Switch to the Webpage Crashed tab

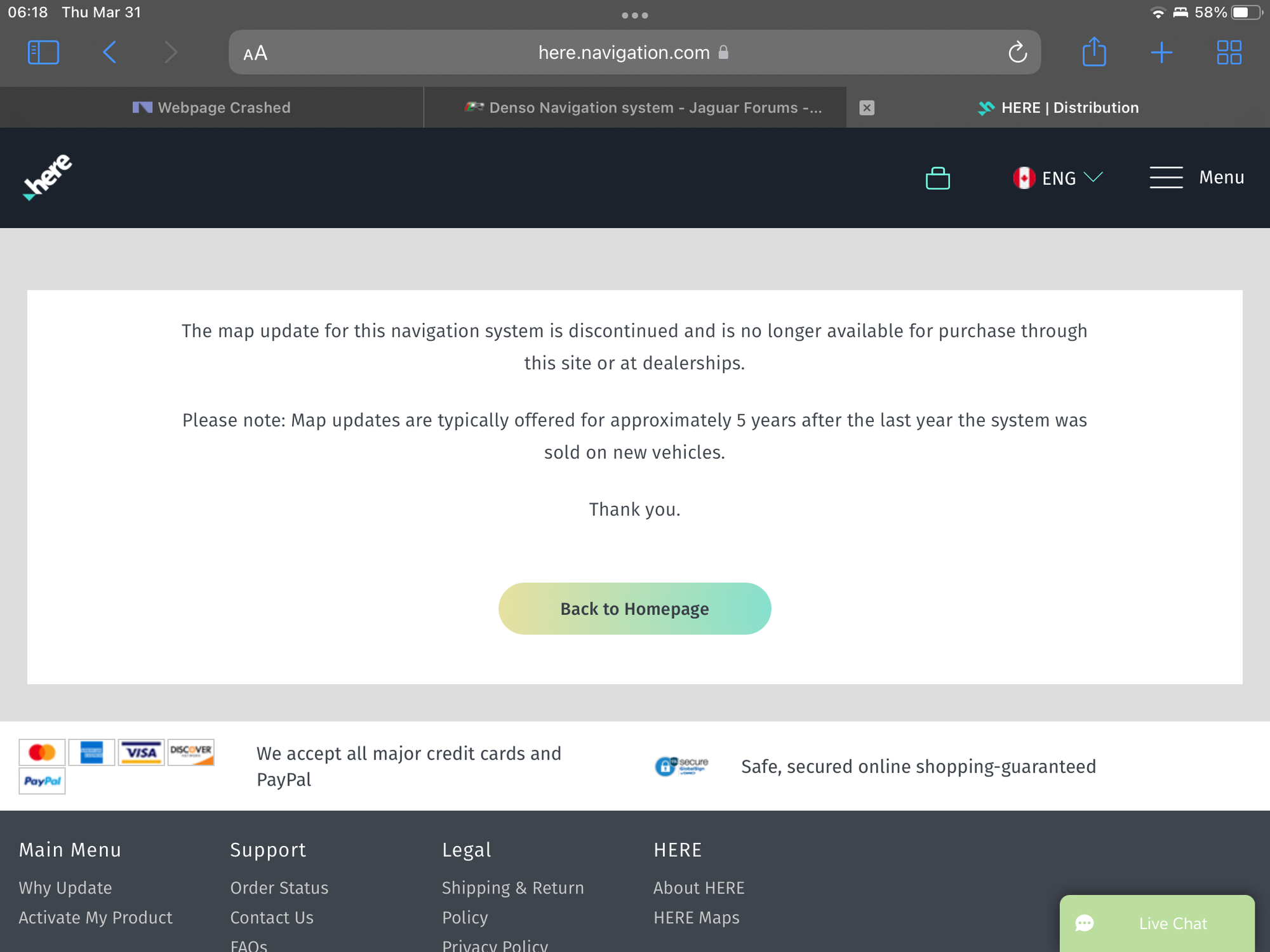coord(211,108)
